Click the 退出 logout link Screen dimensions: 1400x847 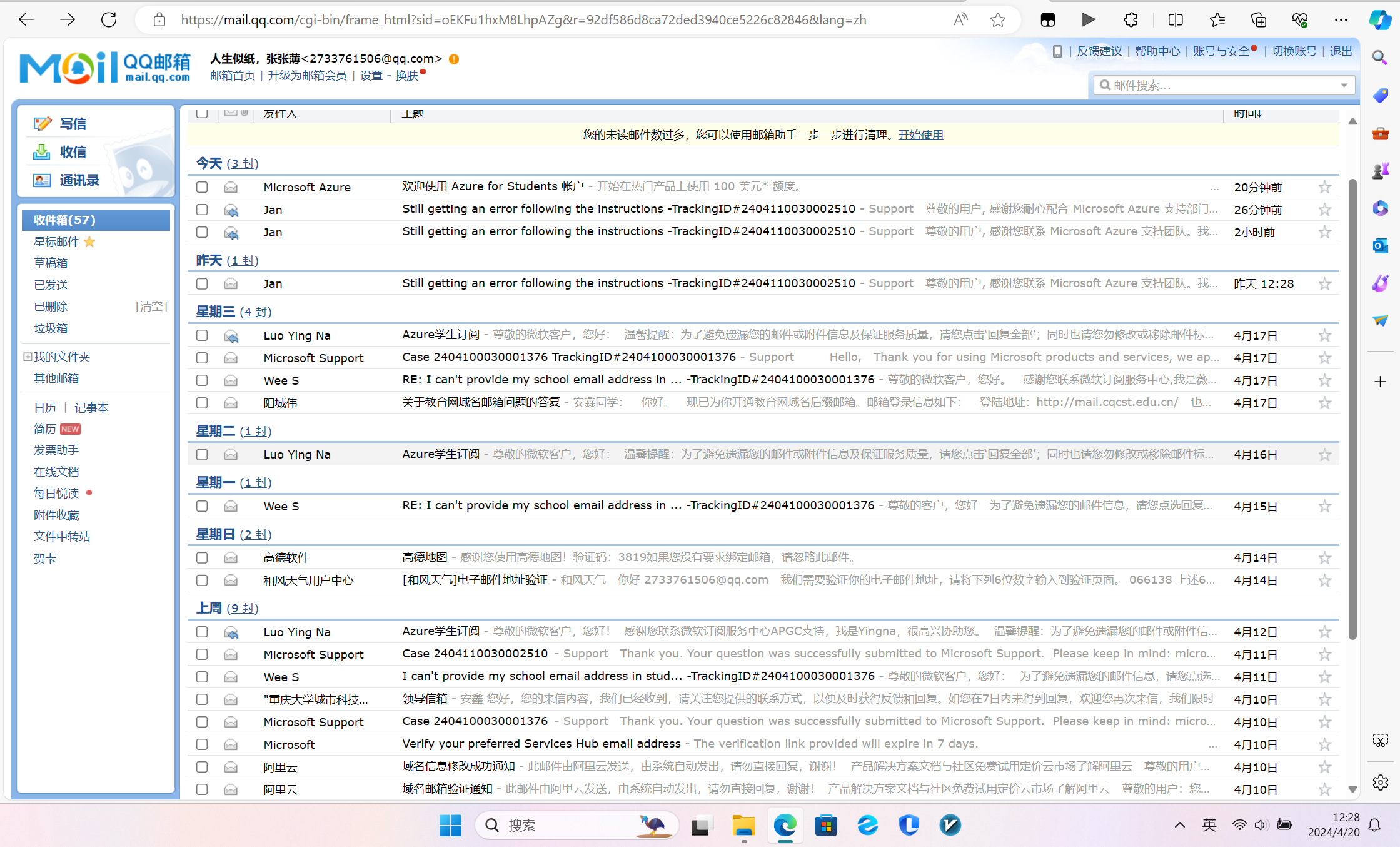coord(1341,51)
